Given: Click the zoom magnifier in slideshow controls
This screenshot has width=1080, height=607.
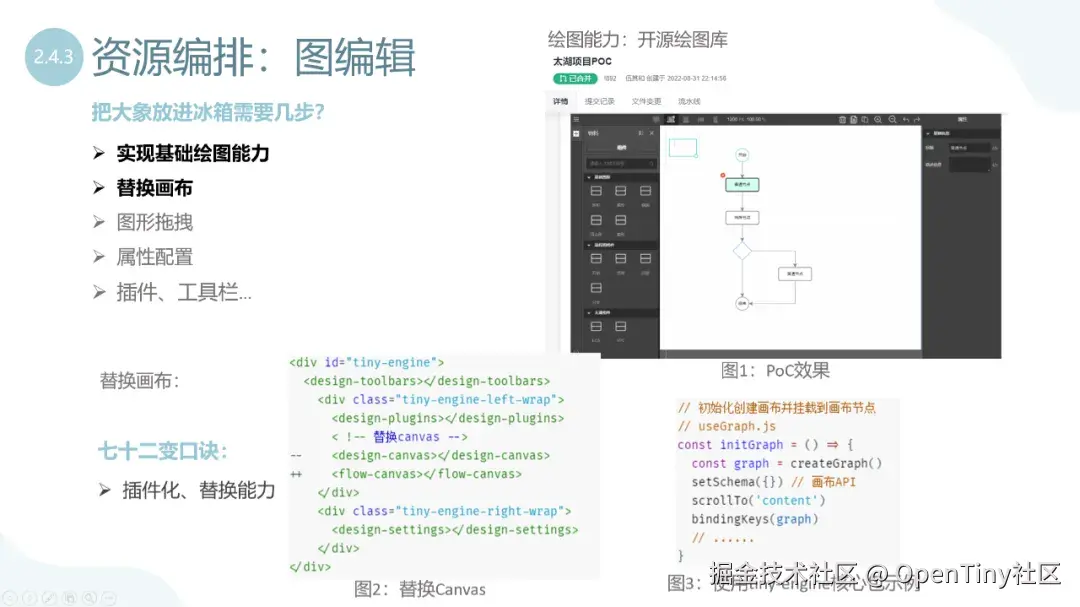Looking at the screenshot, I should (x=90, y=598).
